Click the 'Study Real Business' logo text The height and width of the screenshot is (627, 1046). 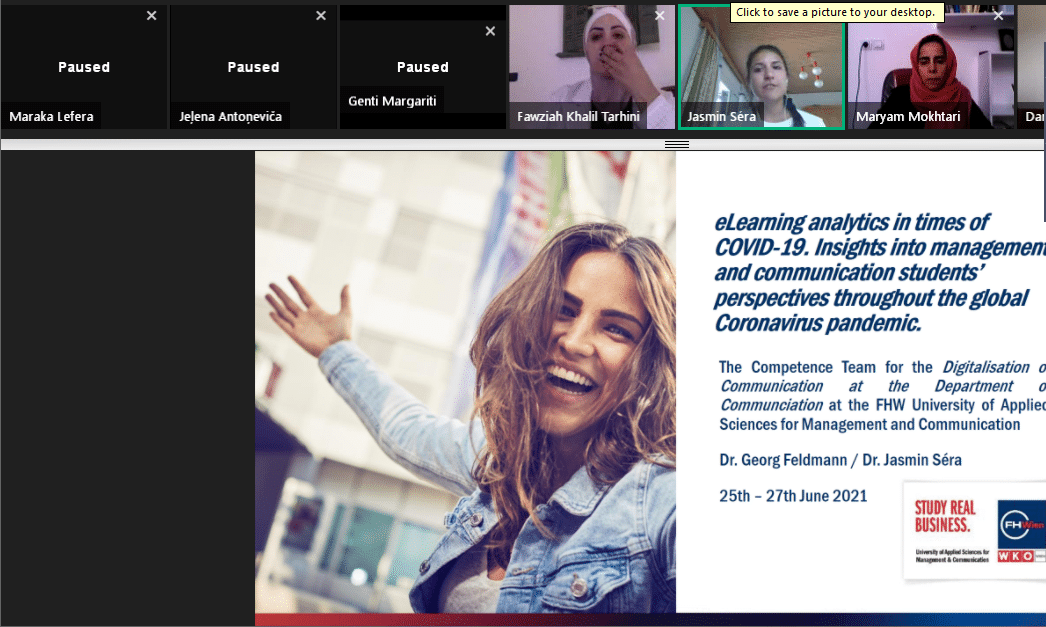pyautogui.click(x=945, y=515)
